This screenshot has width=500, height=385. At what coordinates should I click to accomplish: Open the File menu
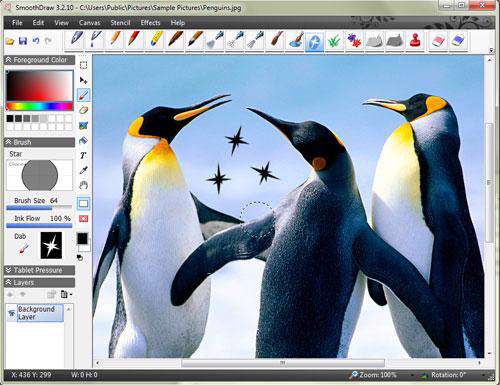(x=17, y=23)
